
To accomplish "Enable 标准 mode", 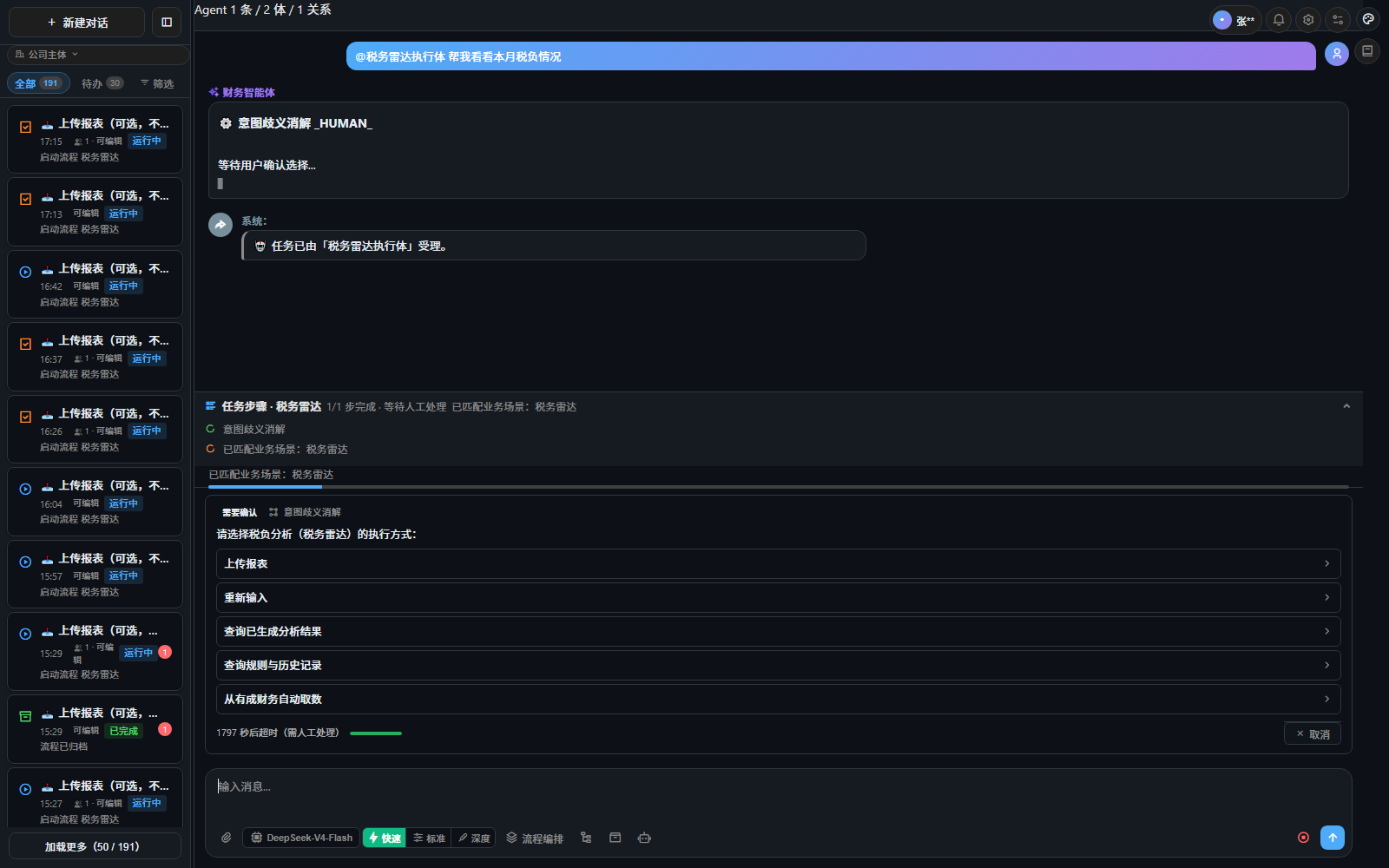I will click(430, 838).
